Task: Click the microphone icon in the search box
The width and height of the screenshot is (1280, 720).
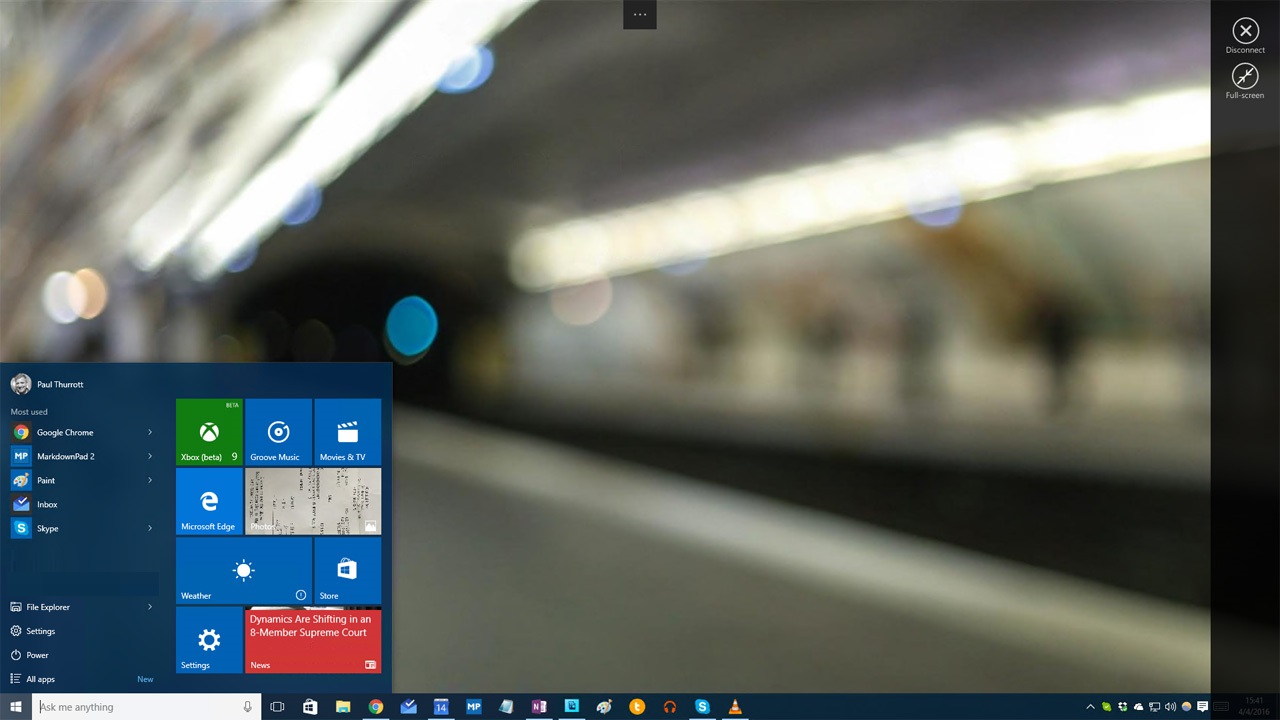Action: click(x=247, y=707)
